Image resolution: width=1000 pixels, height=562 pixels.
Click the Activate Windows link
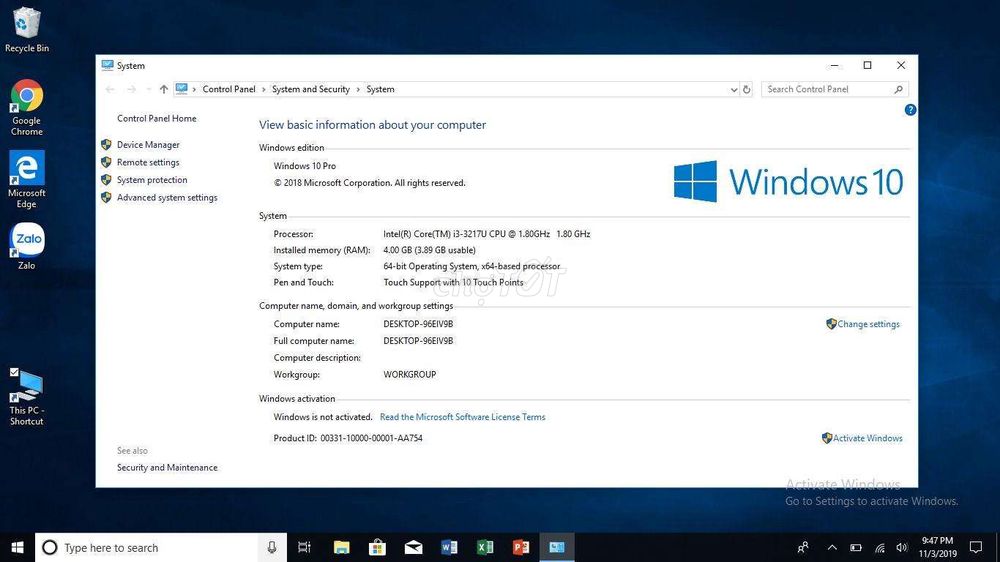pyautogui.click(x=867, y=438)
